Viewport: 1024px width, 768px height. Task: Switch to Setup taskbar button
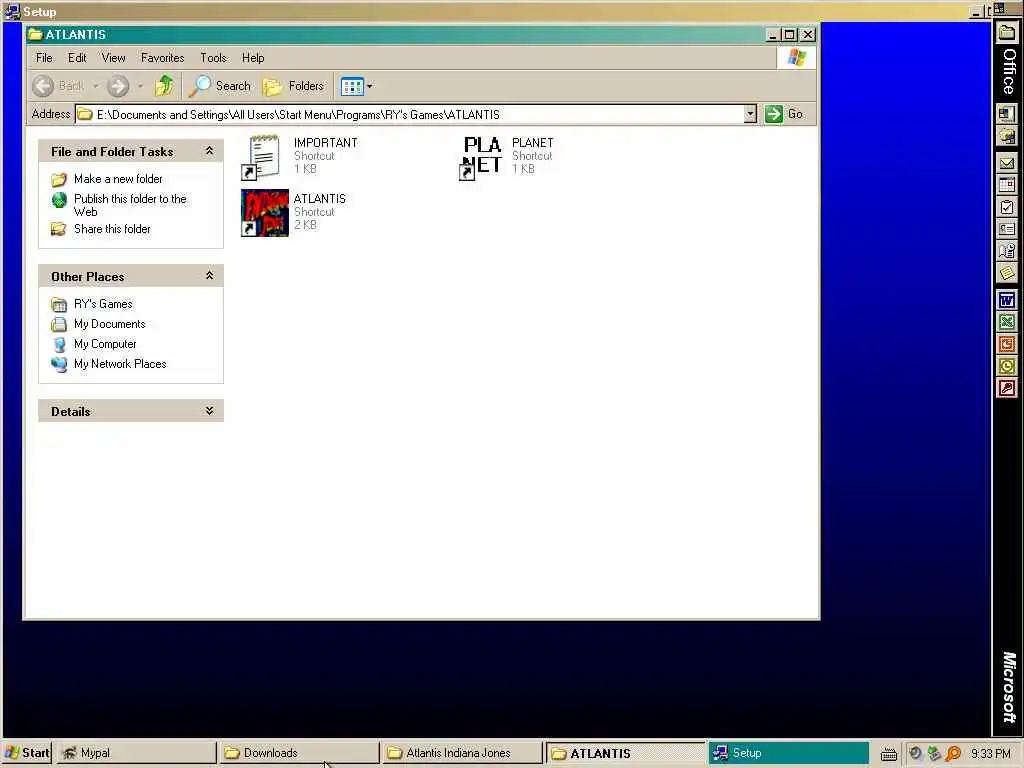tap(788, 753)
